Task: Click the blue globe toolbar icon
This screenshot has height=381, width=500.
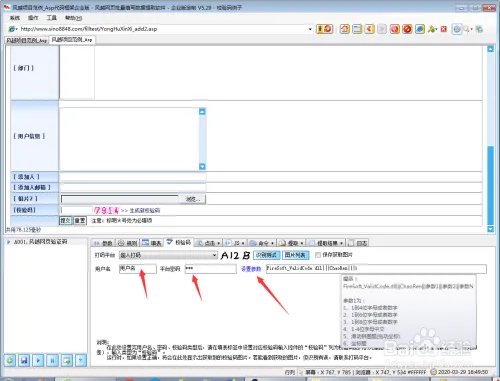Action: click(x=420, y=29)
